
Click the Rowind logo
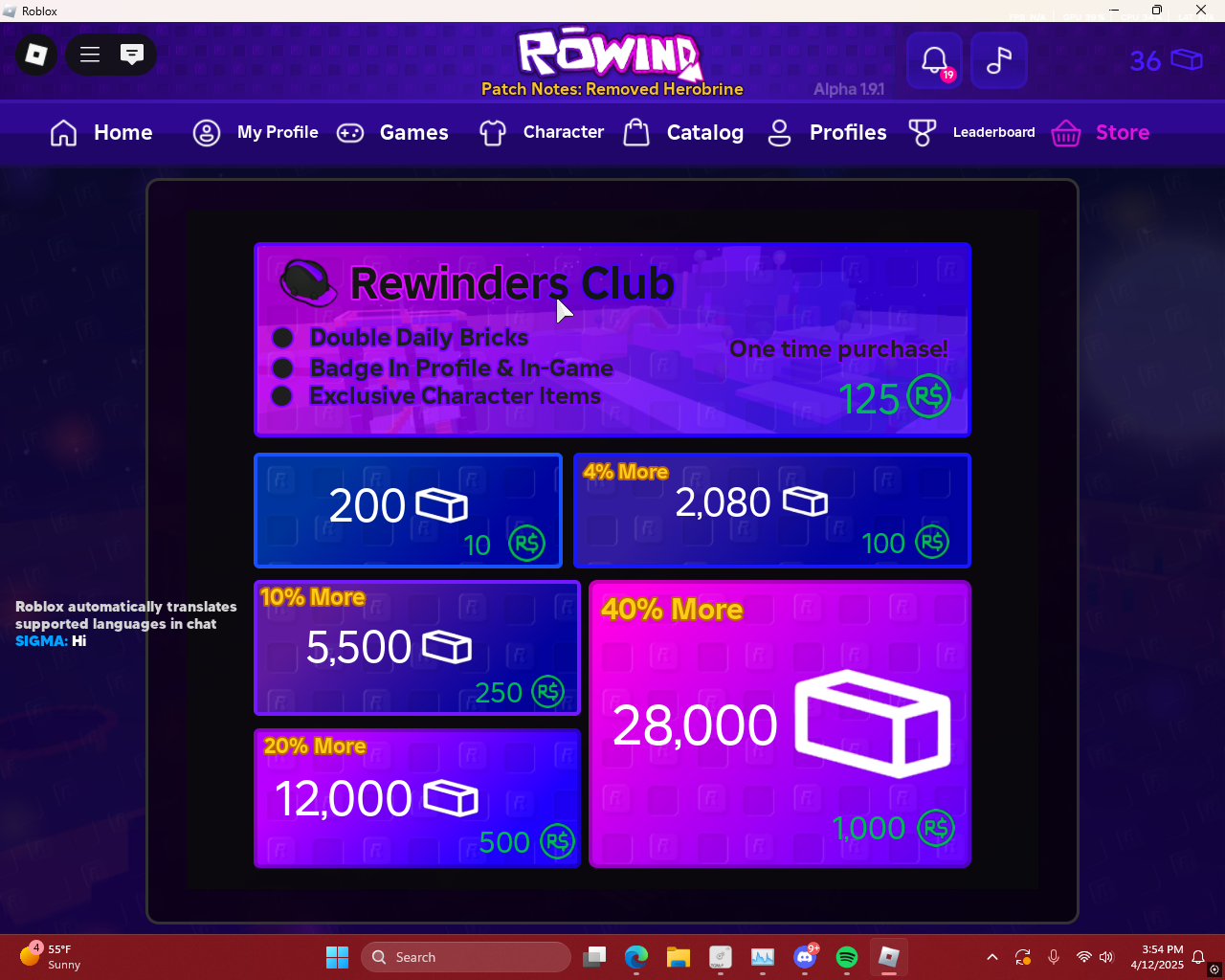click(x=611, y=54)
